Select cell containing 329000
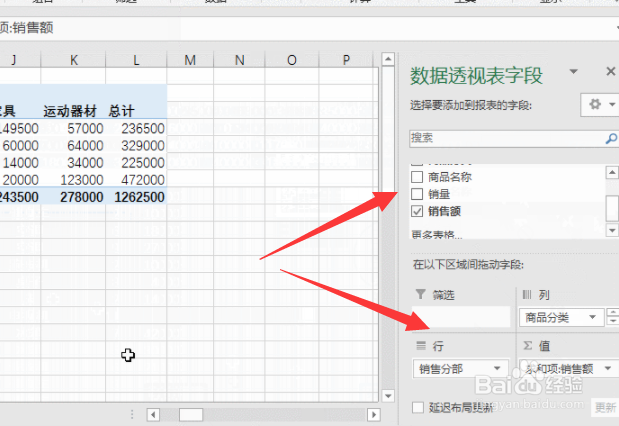Screen dimensions: 619x426 pos(136,146)
